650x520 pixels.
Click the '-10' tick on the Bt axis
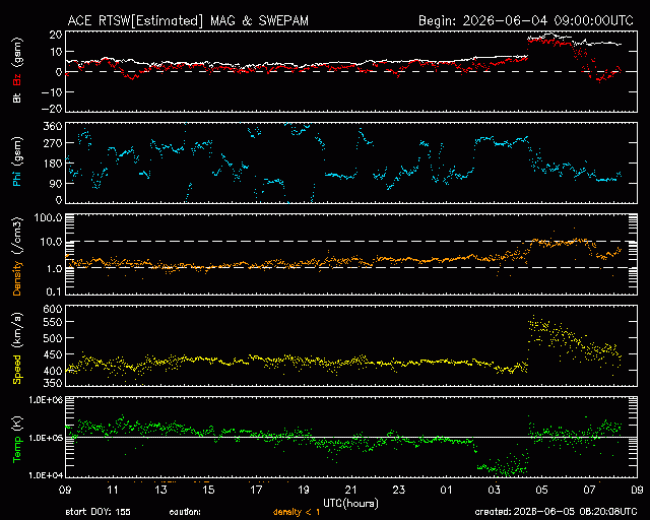click(52, 92)
